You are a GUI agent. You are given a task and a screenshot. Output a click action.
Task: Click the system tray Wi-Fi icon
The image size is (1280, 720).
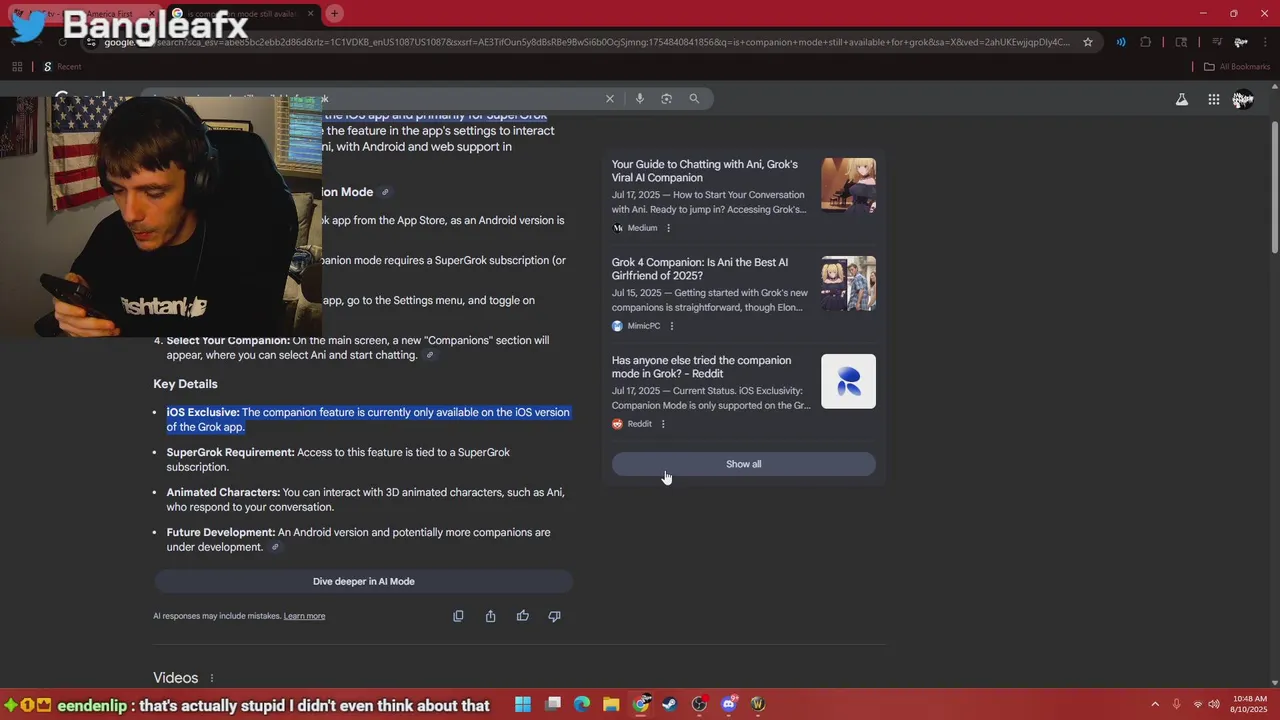pyautogui.click(x=1198, y=704)
